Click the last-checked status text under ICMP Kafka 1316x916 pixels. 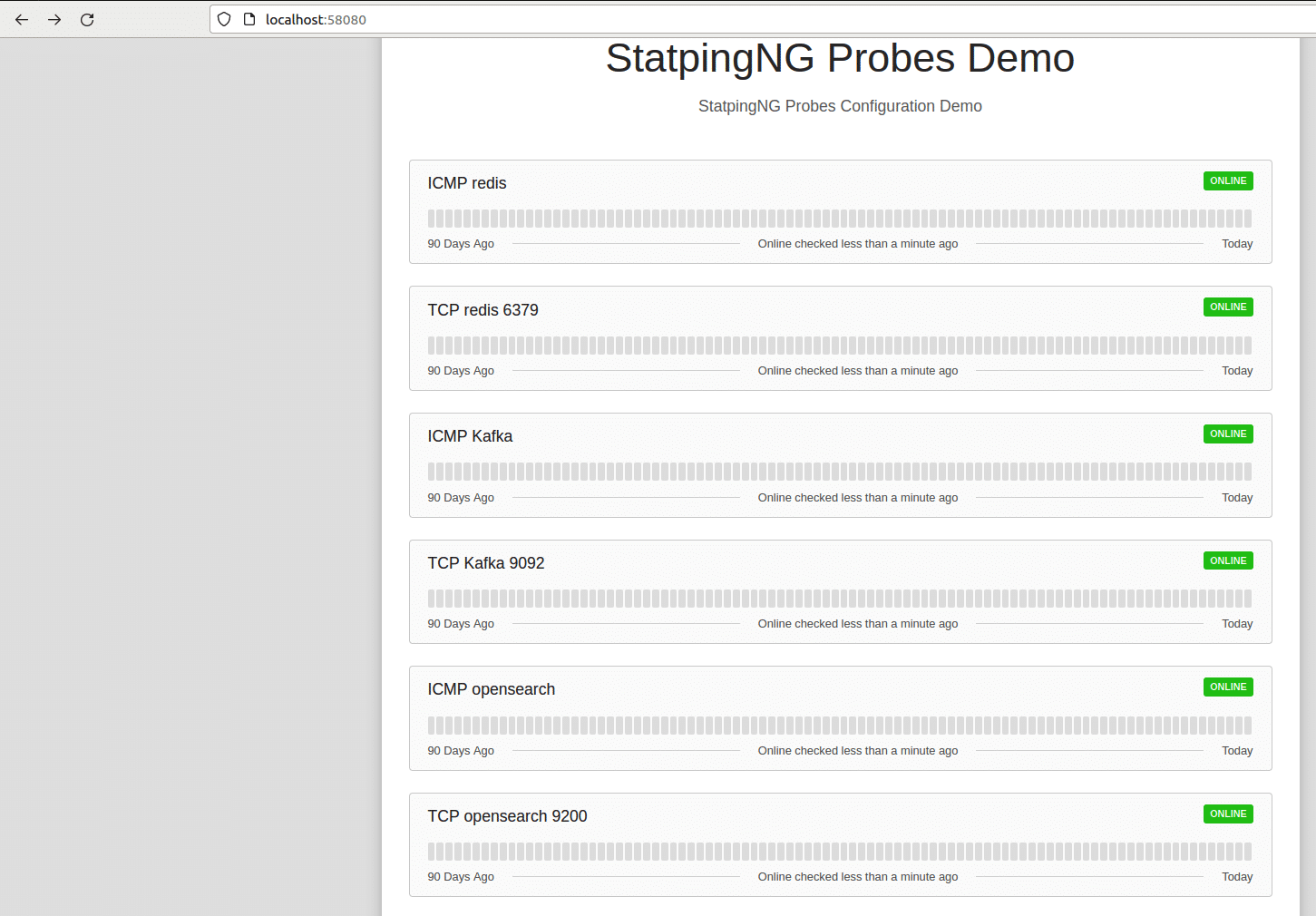(x=858, y=498)
